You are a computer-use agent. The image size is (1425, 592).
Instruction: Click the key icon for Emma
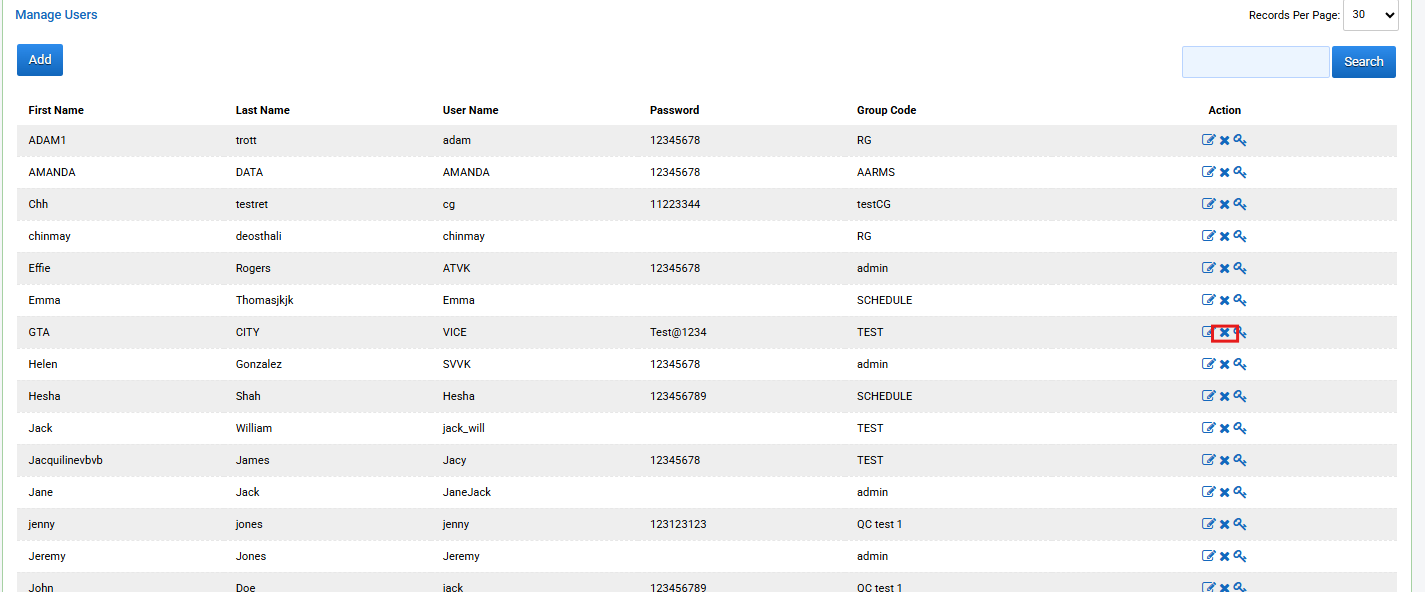point(1240,300)
